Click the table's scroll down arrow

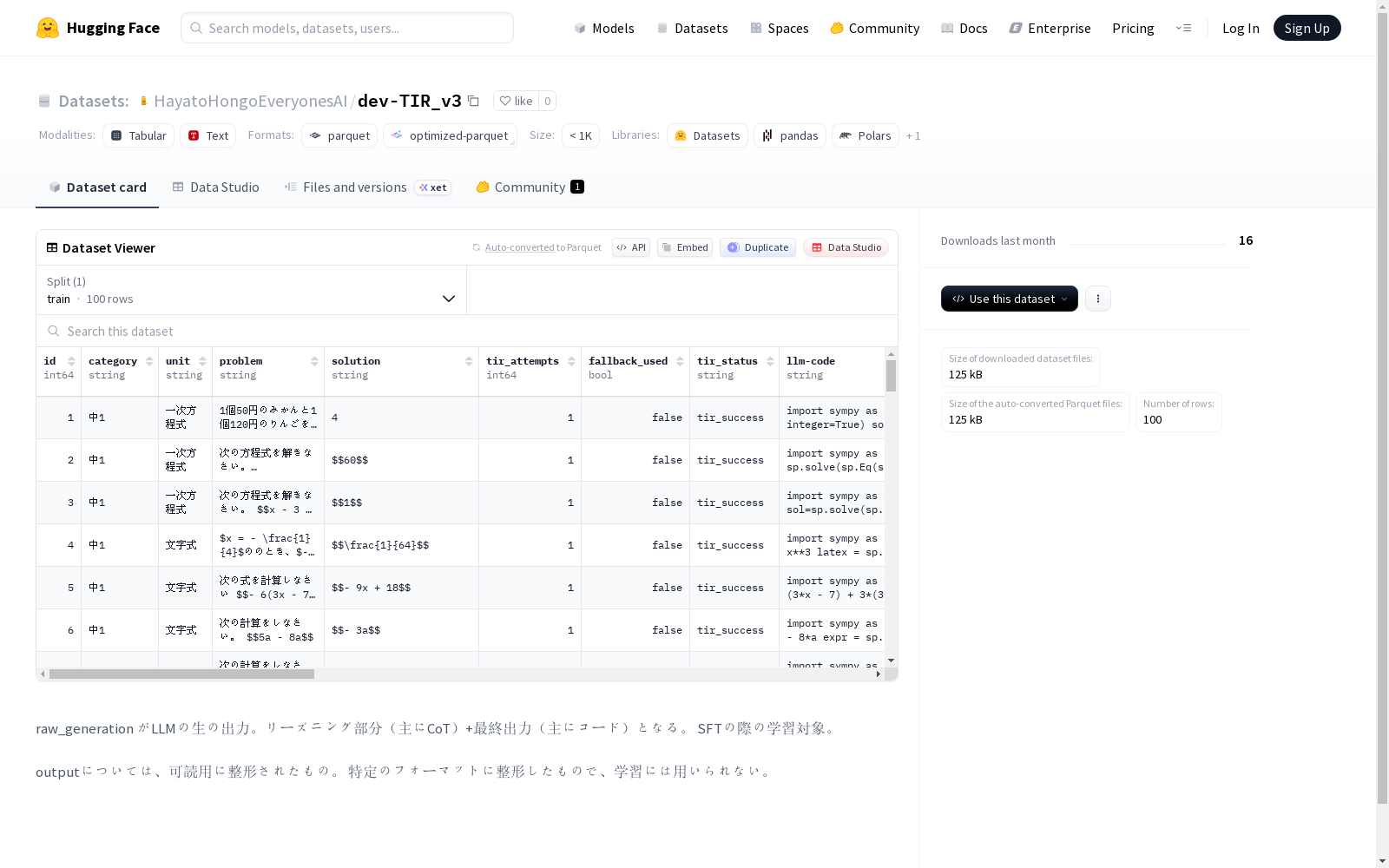click(891, 661)
